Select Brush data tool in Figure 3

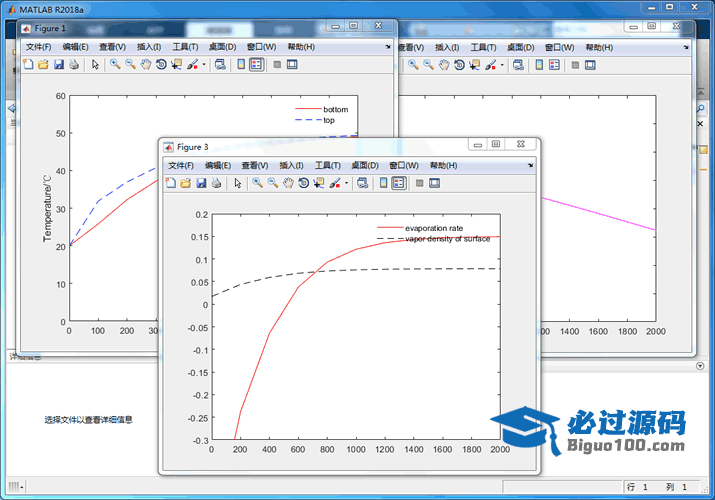[x=335, y=183]
